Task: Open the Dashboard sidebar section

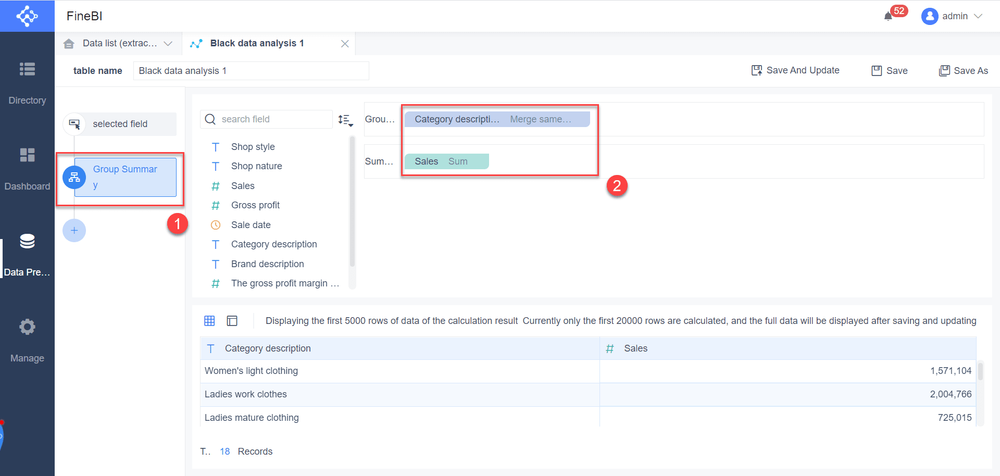Action: pos(27,168)
